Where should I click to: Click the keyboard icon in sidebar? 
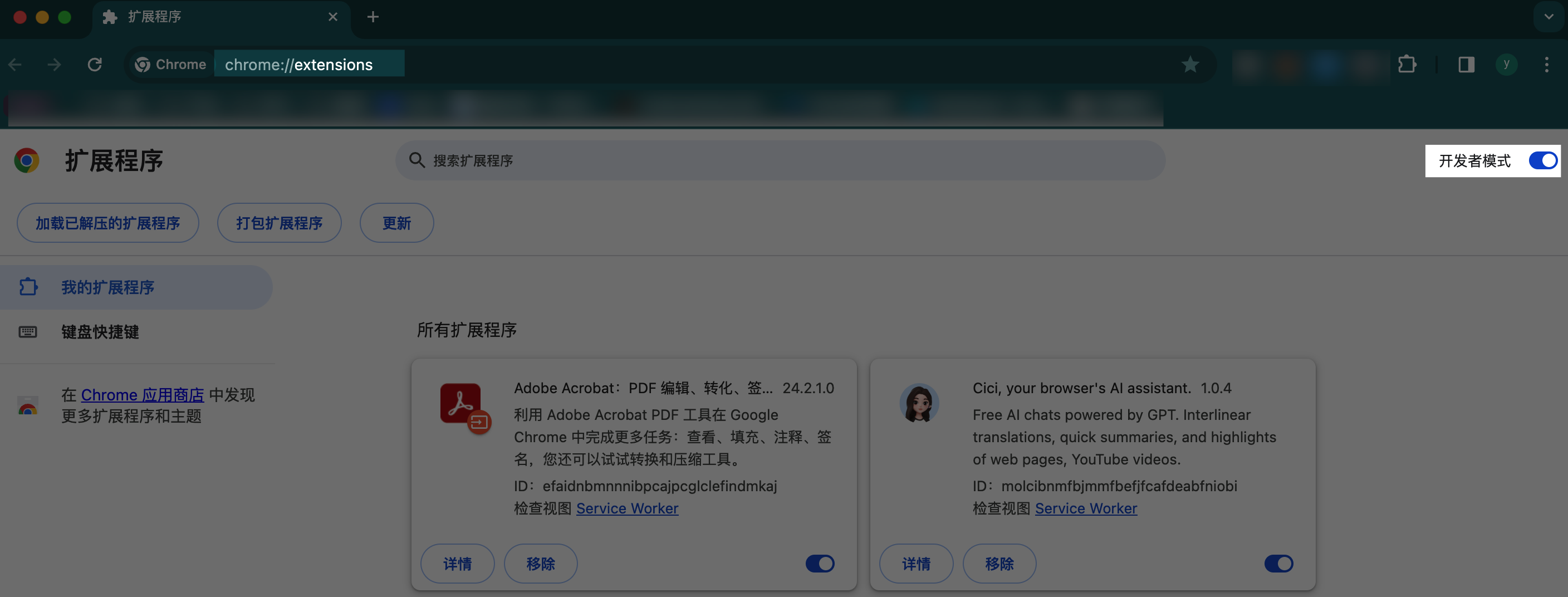click(x=28, y=332)
